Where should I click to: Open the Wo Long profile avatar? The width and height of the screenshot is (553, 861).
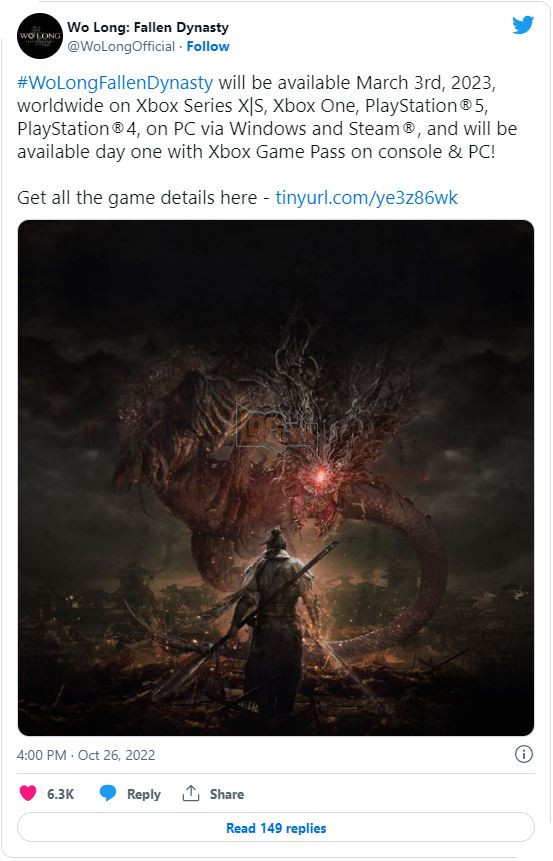[x=40, y=37]
